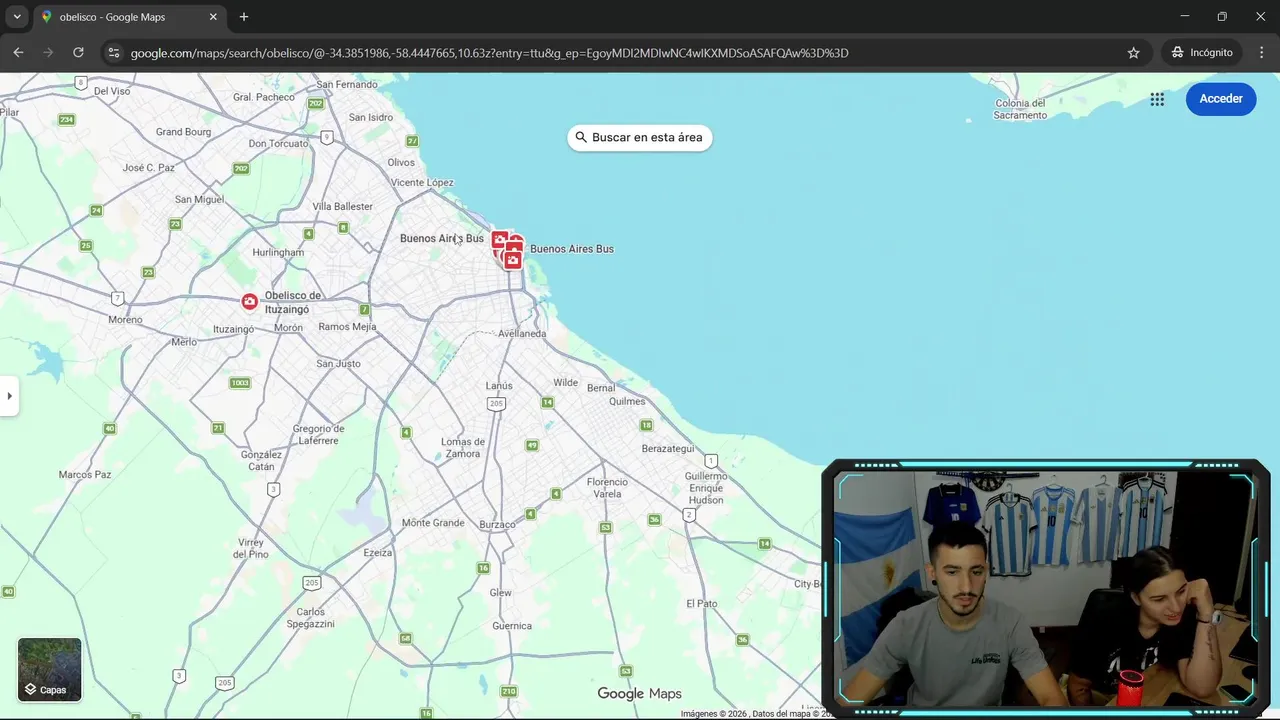Click the Grand Bourg map label
Screen dimensions: 1280x720
coord(183,131)
